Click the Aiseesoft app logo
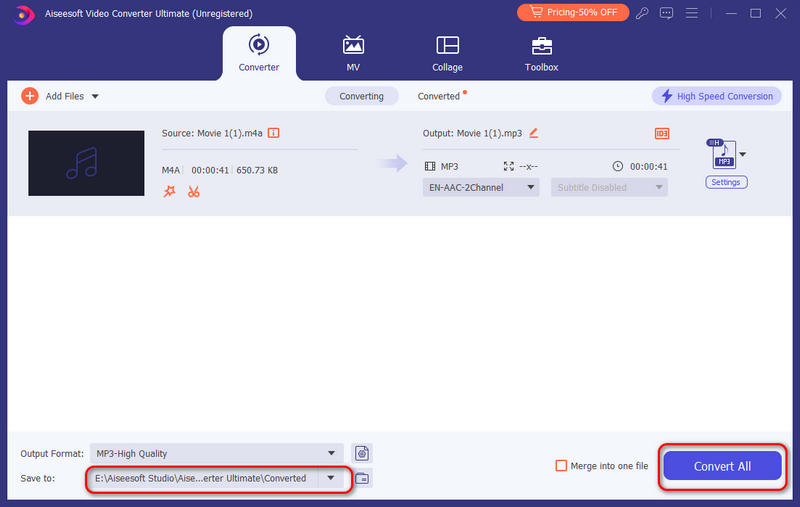Screen dimensions: 800x507 [x=22, y=14]
